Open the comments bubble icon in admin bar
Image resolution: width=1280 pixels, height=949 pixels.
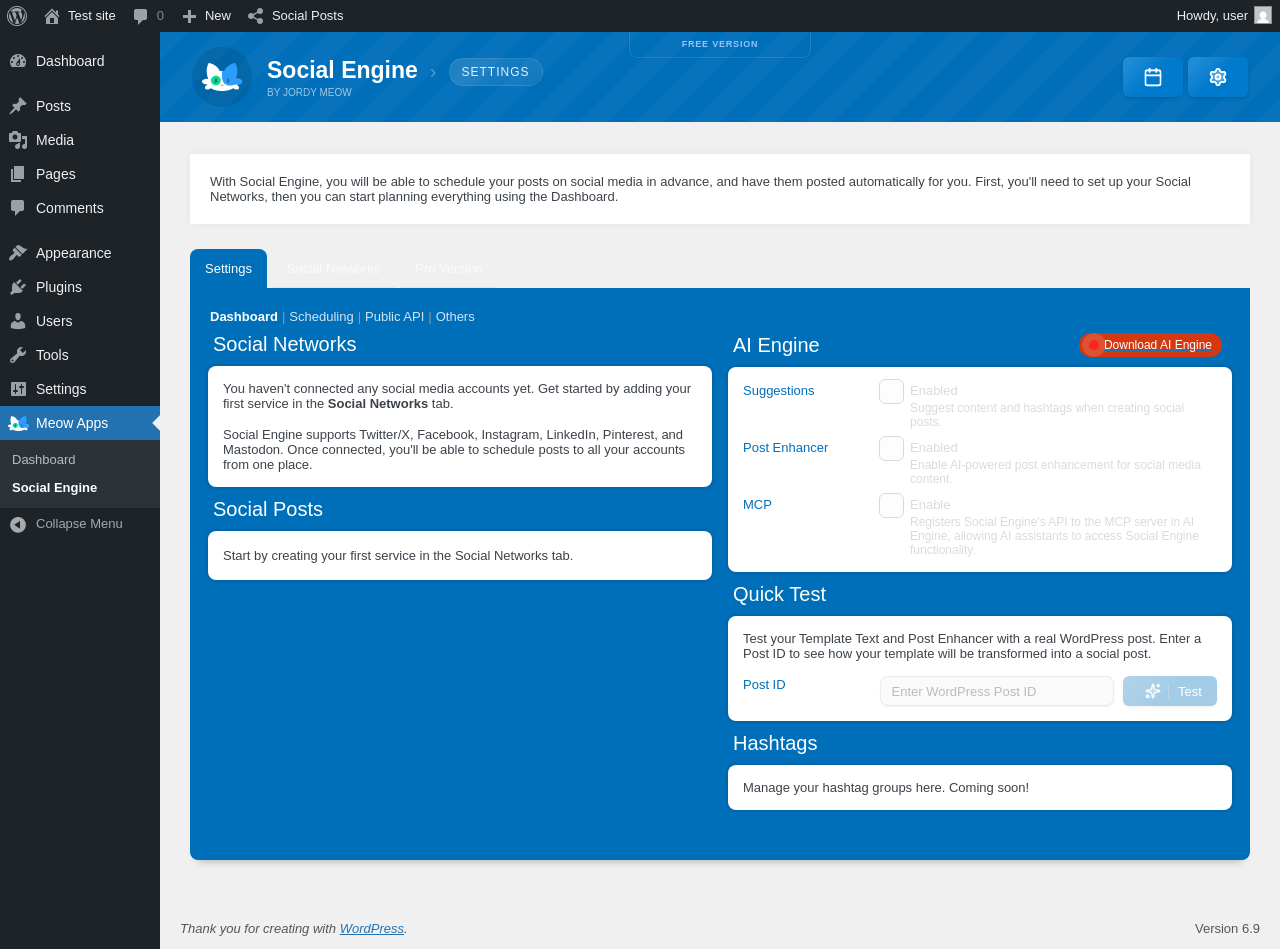141,16
